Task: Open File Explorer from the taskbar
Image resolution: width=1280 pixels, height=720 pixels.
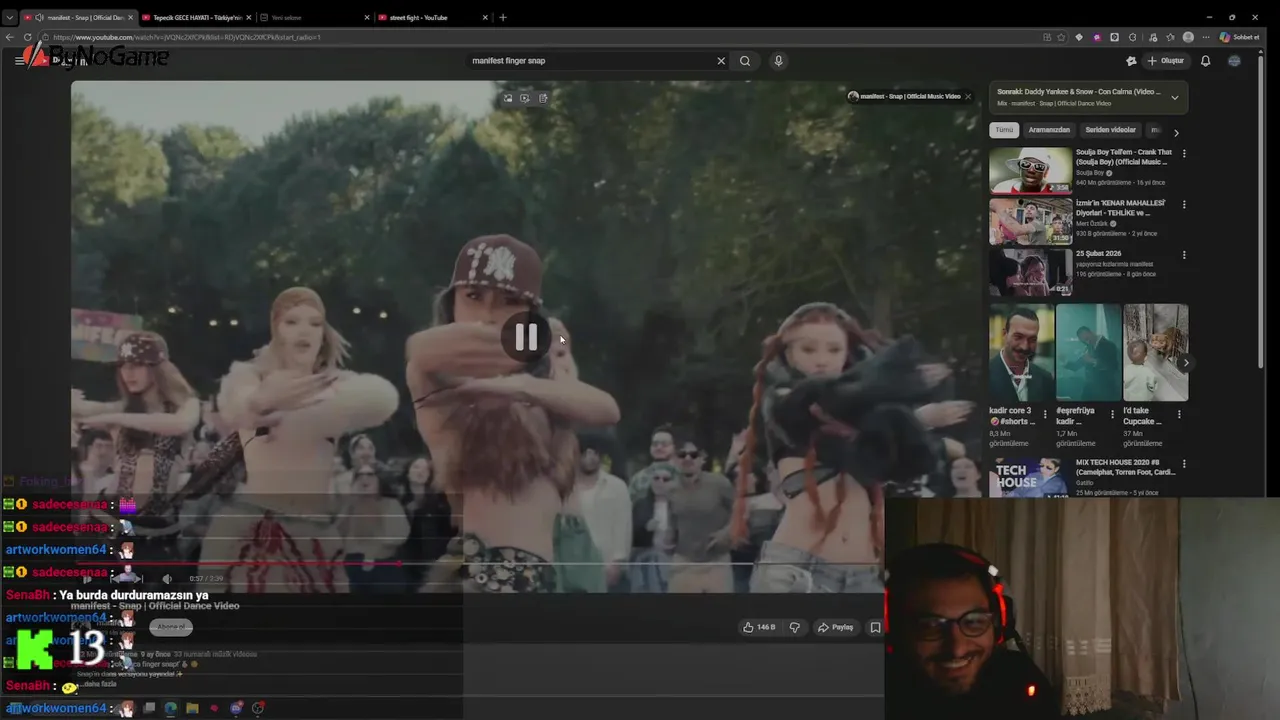Action: (192, 708)
